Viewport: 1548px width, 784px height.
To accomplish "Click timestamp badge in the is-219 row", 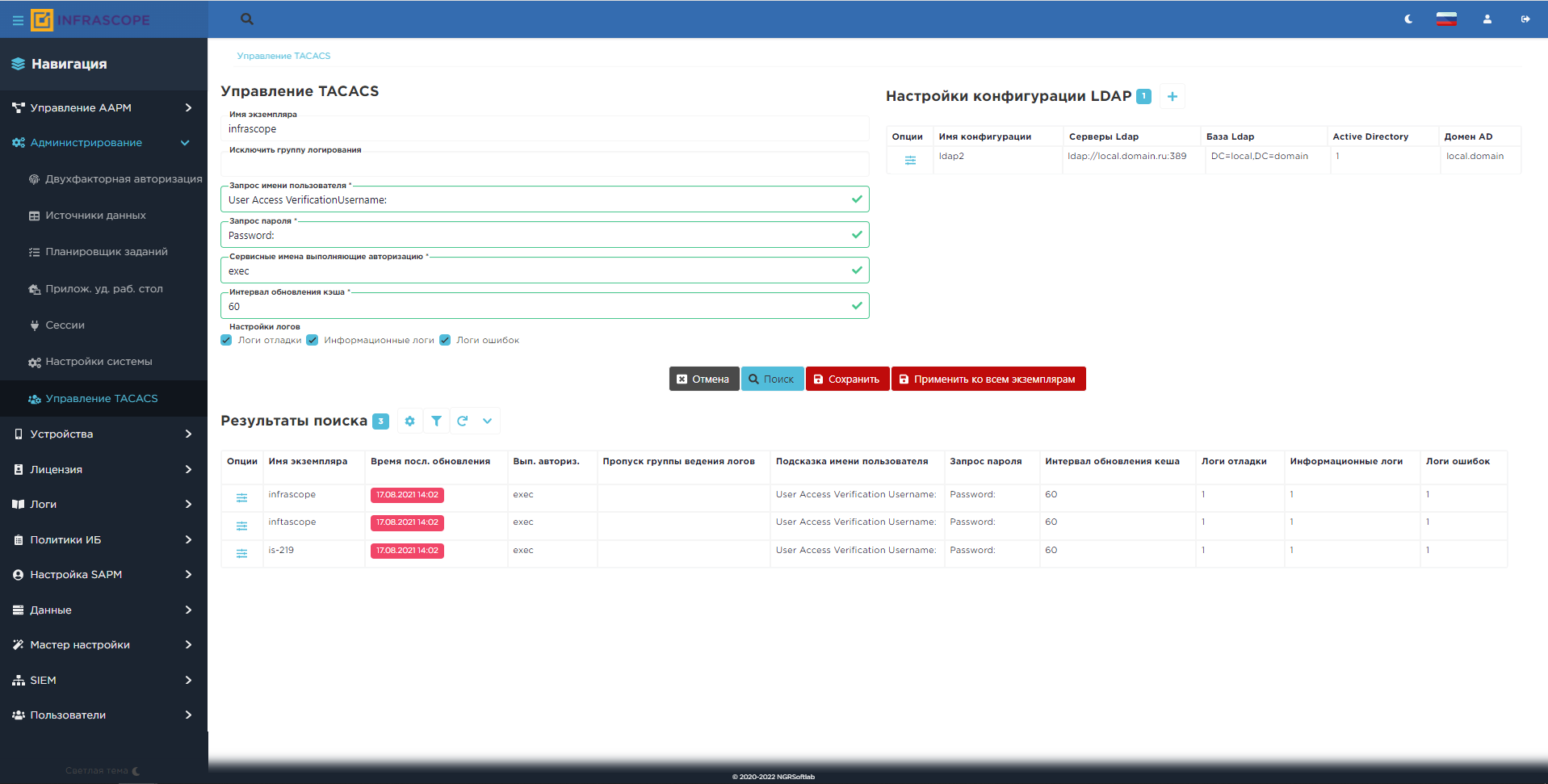I will [407, 551].
